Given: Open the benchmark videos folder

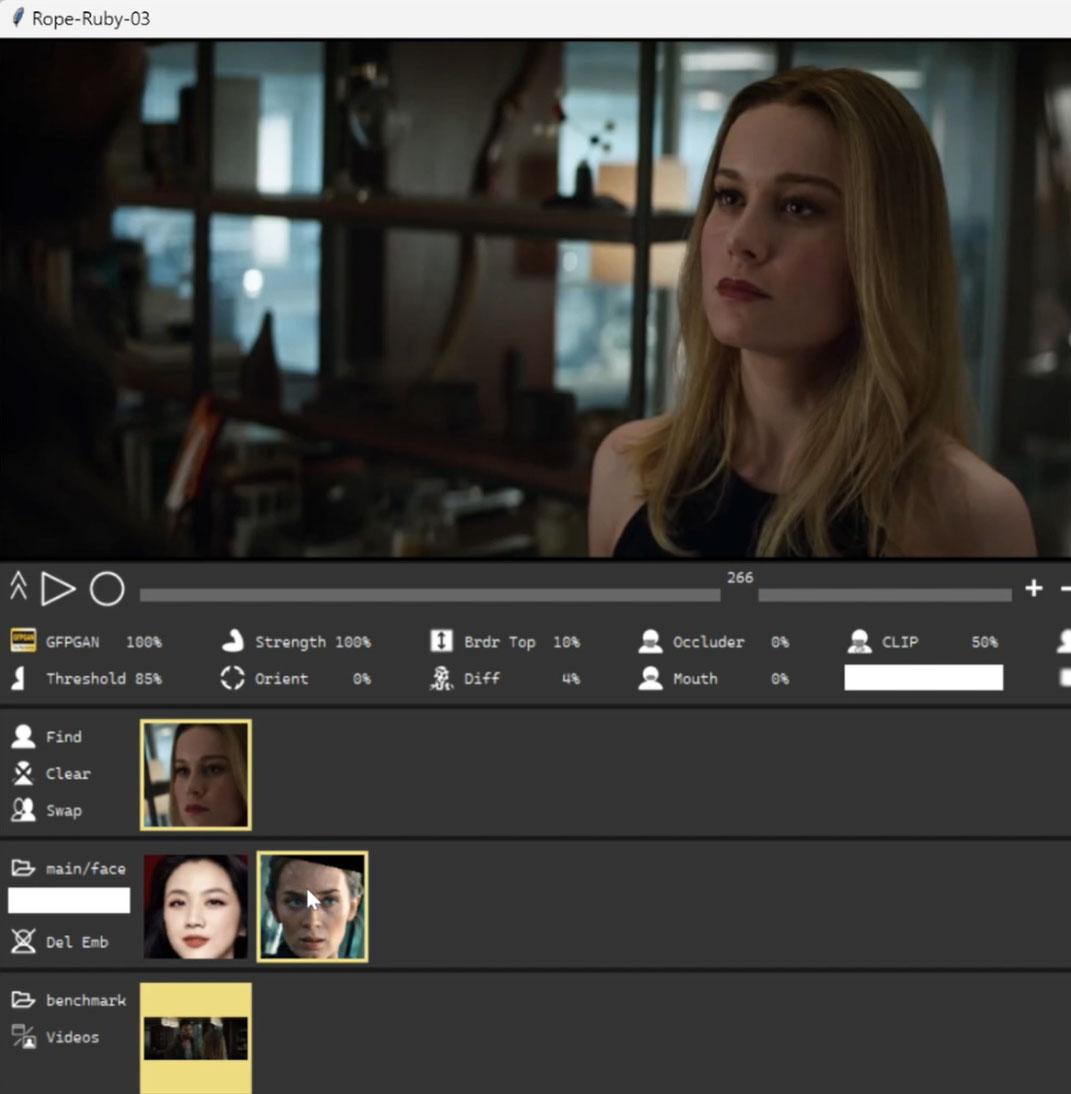Looking at the screenshot, I should [23, 1000].
